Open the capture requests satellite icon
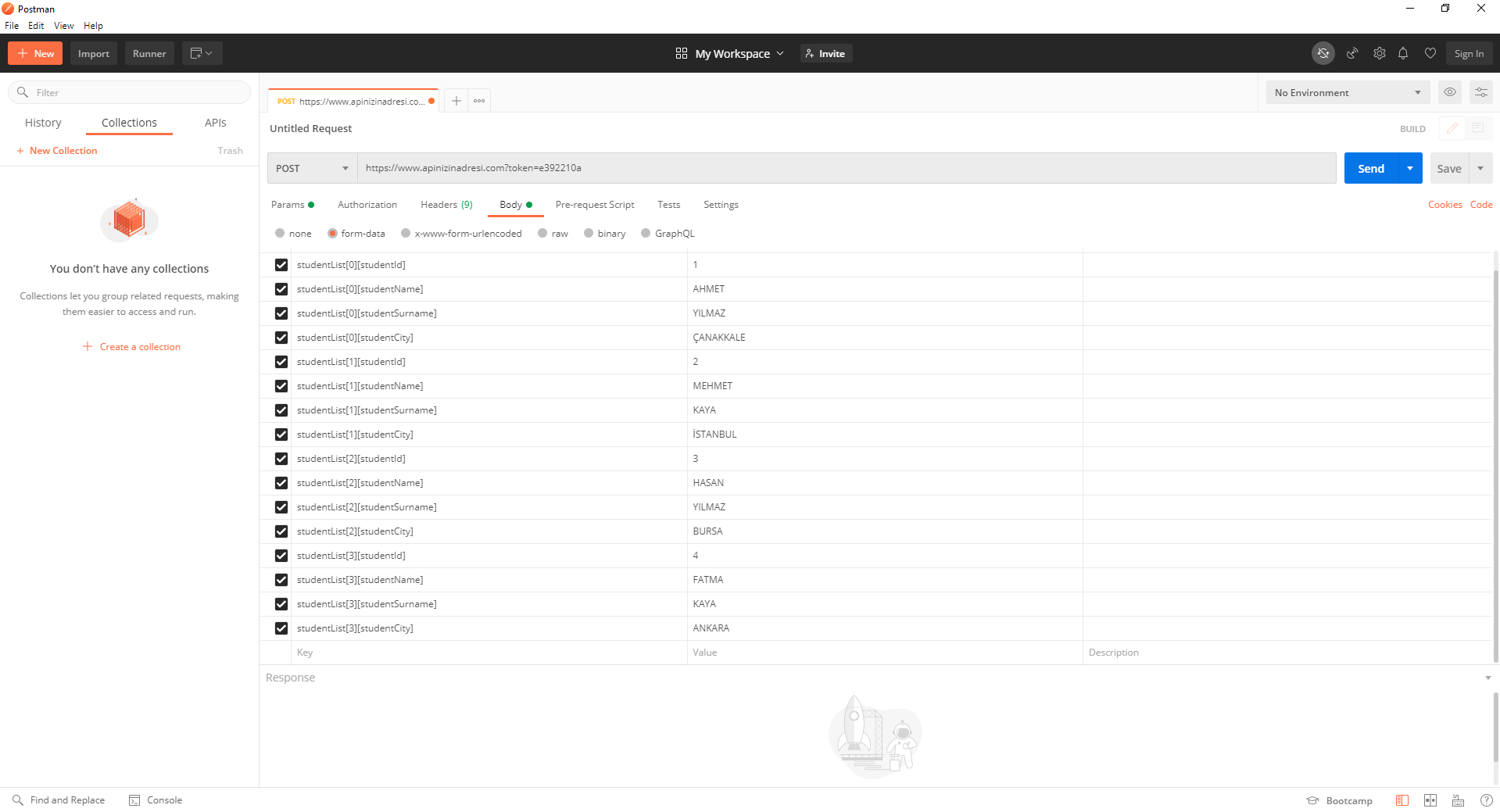Viewport: 1500px width, 812px height. coord(1352,53)
